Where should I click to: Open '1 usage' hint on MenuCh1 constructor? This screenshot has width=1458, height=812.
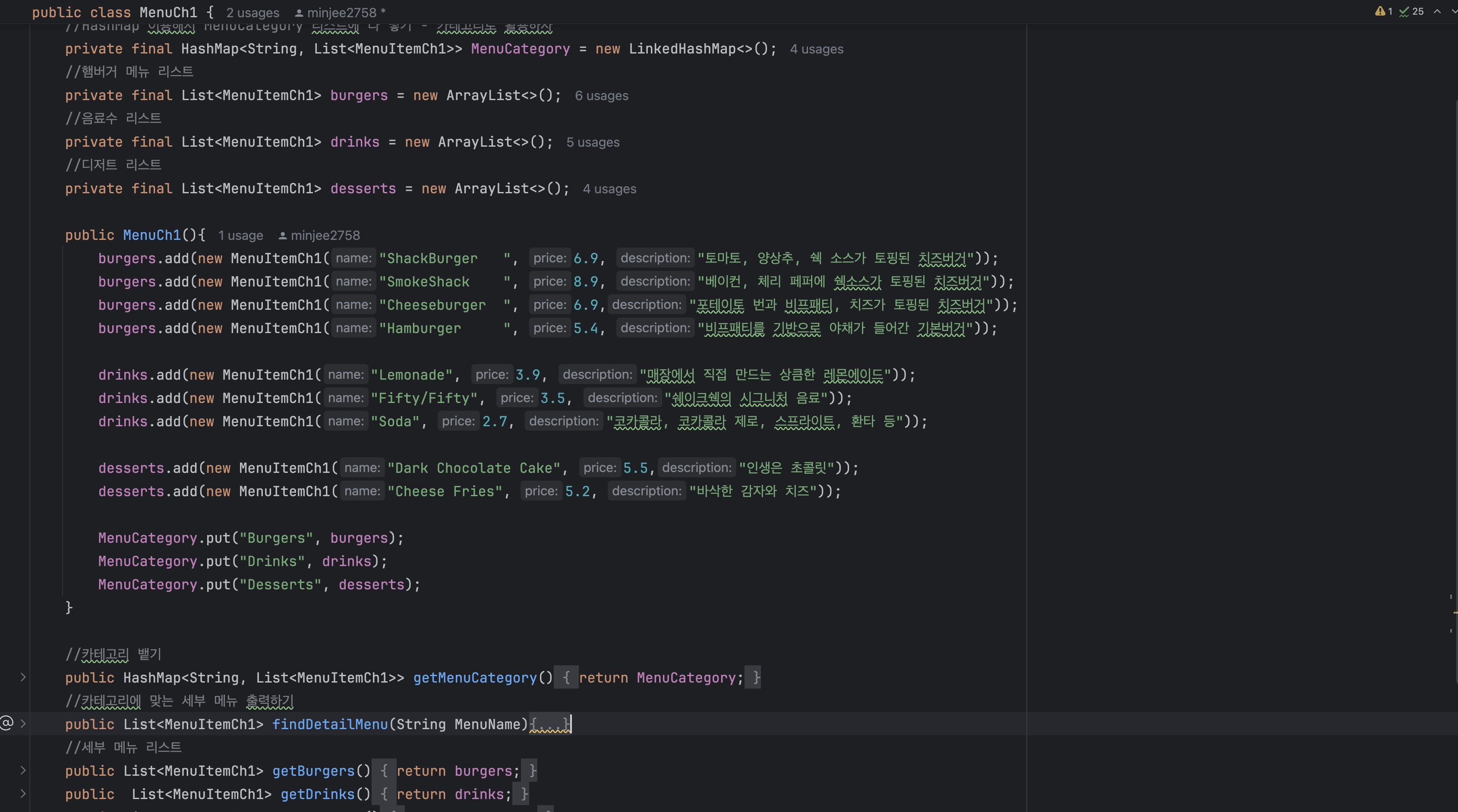(x=240, y=236)
